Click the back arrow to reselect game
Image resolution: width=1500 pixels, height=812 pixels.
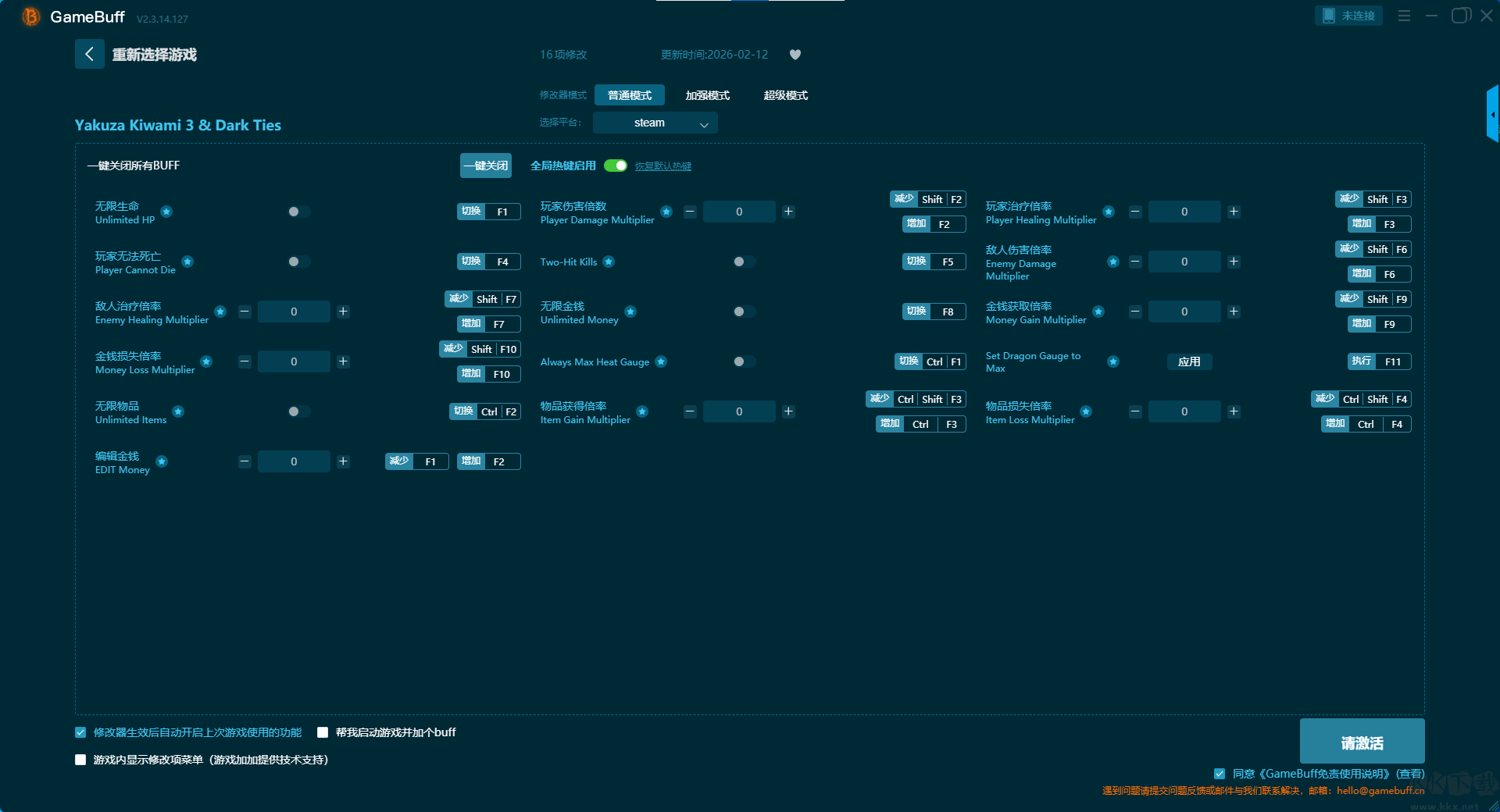pyautogui.click(x=89, y=54)
